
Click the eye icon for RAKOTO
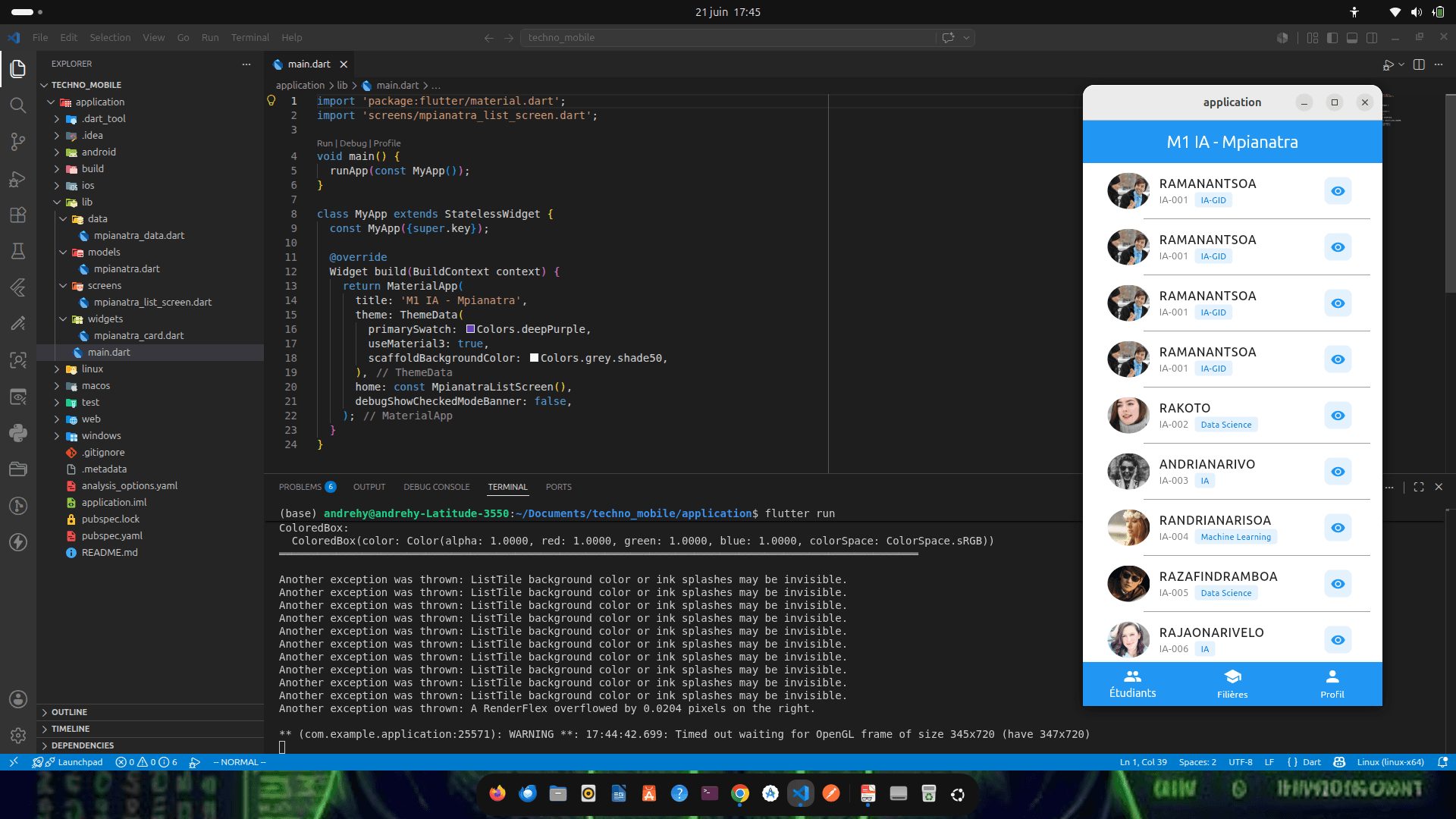[1338, 416]
